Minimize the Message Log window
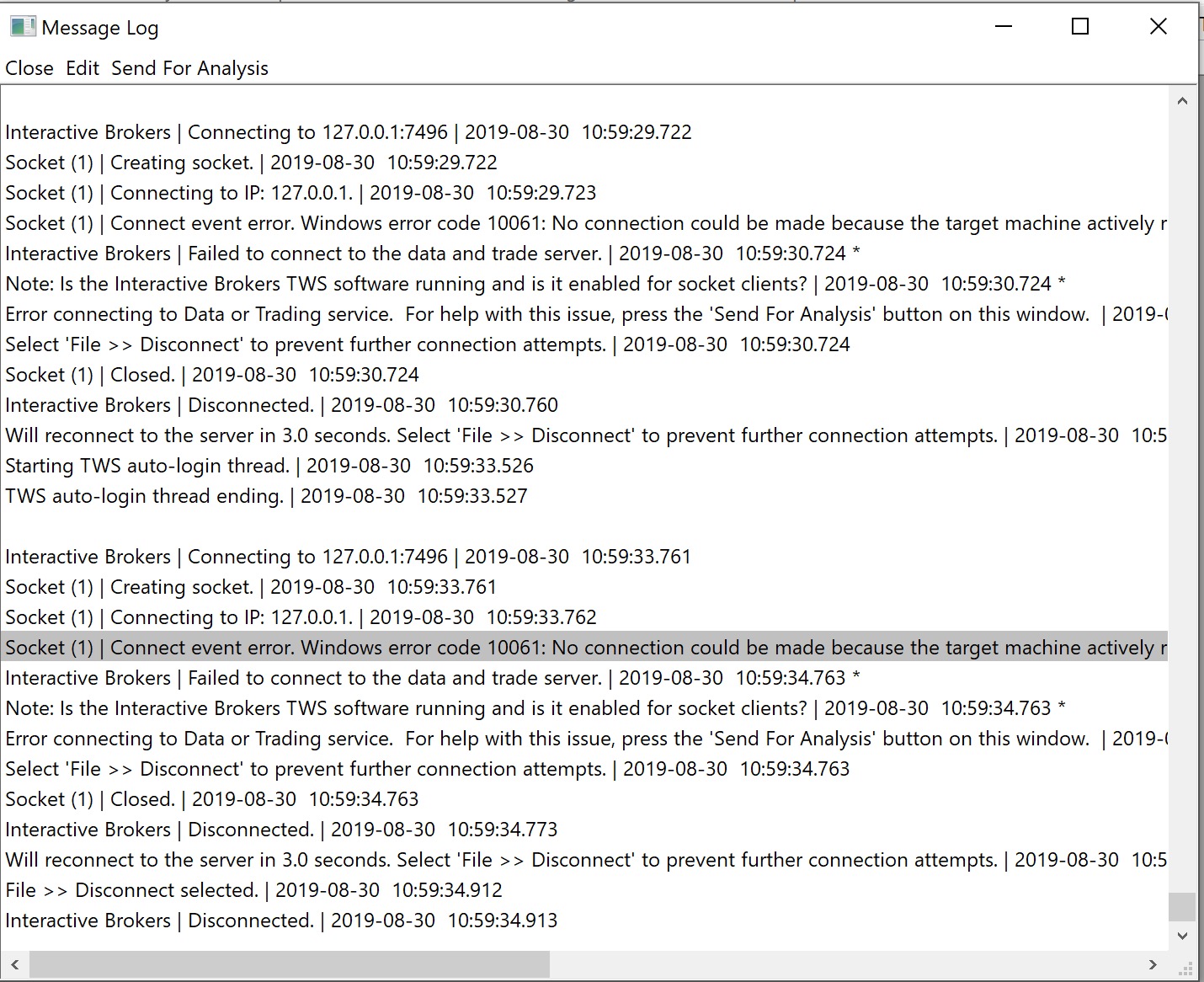Image resolution: width=1204 pixels, height=982 pixels. tap(1003, 27)
